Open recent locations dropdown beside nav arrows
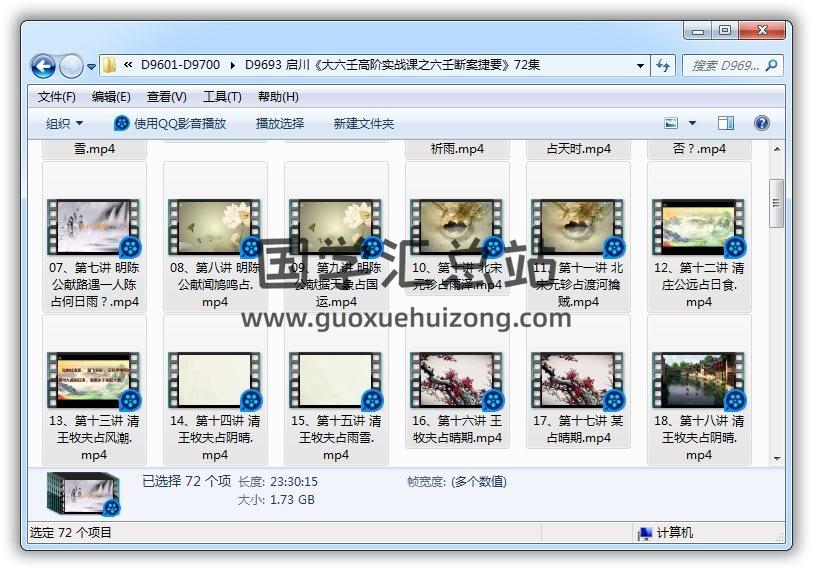Image resolution: width=813 pixels, height=571 pixels. pos(91,67)
